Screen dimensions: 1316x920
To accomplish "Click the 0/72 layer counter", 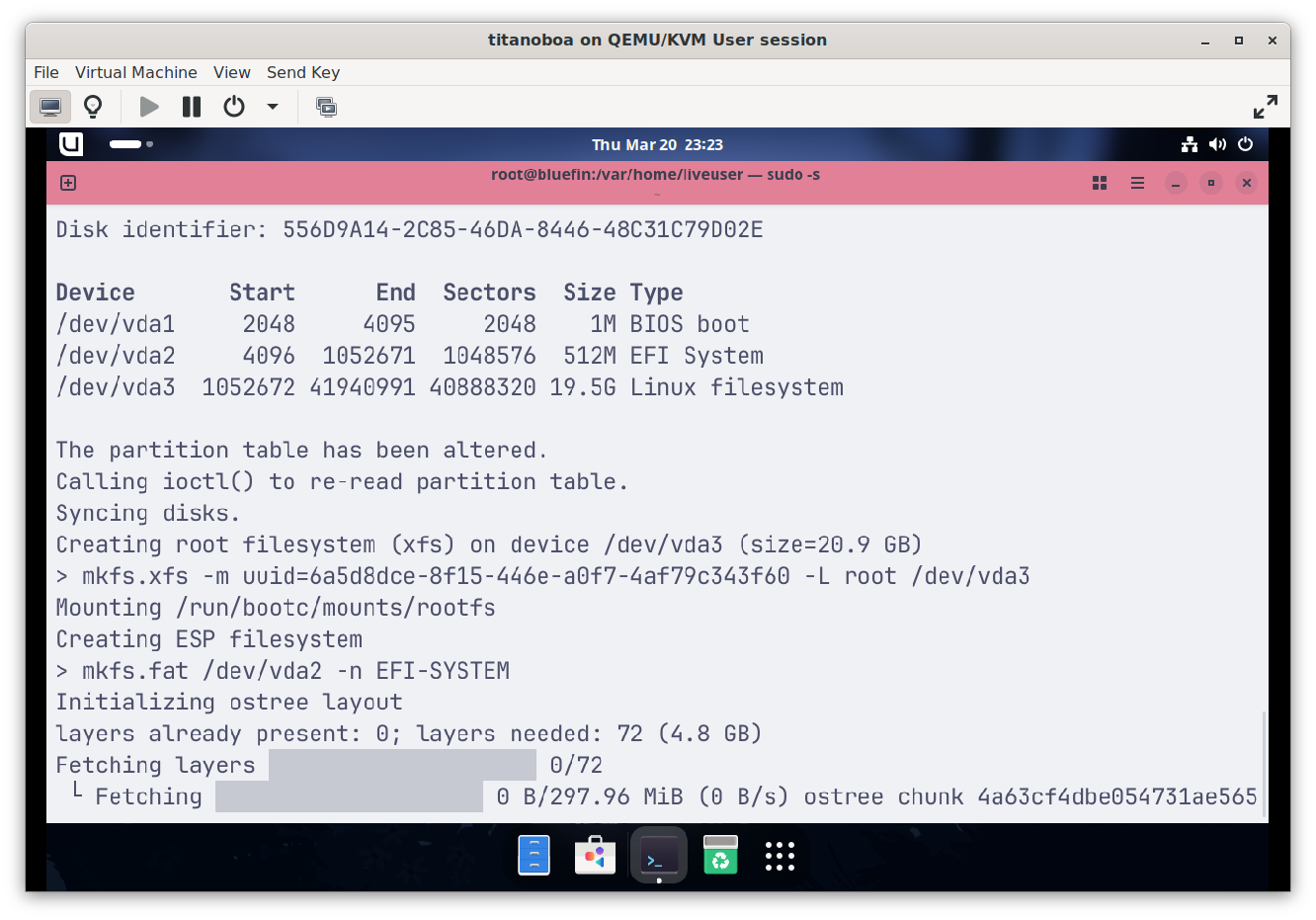I will [x=576, y=766].
